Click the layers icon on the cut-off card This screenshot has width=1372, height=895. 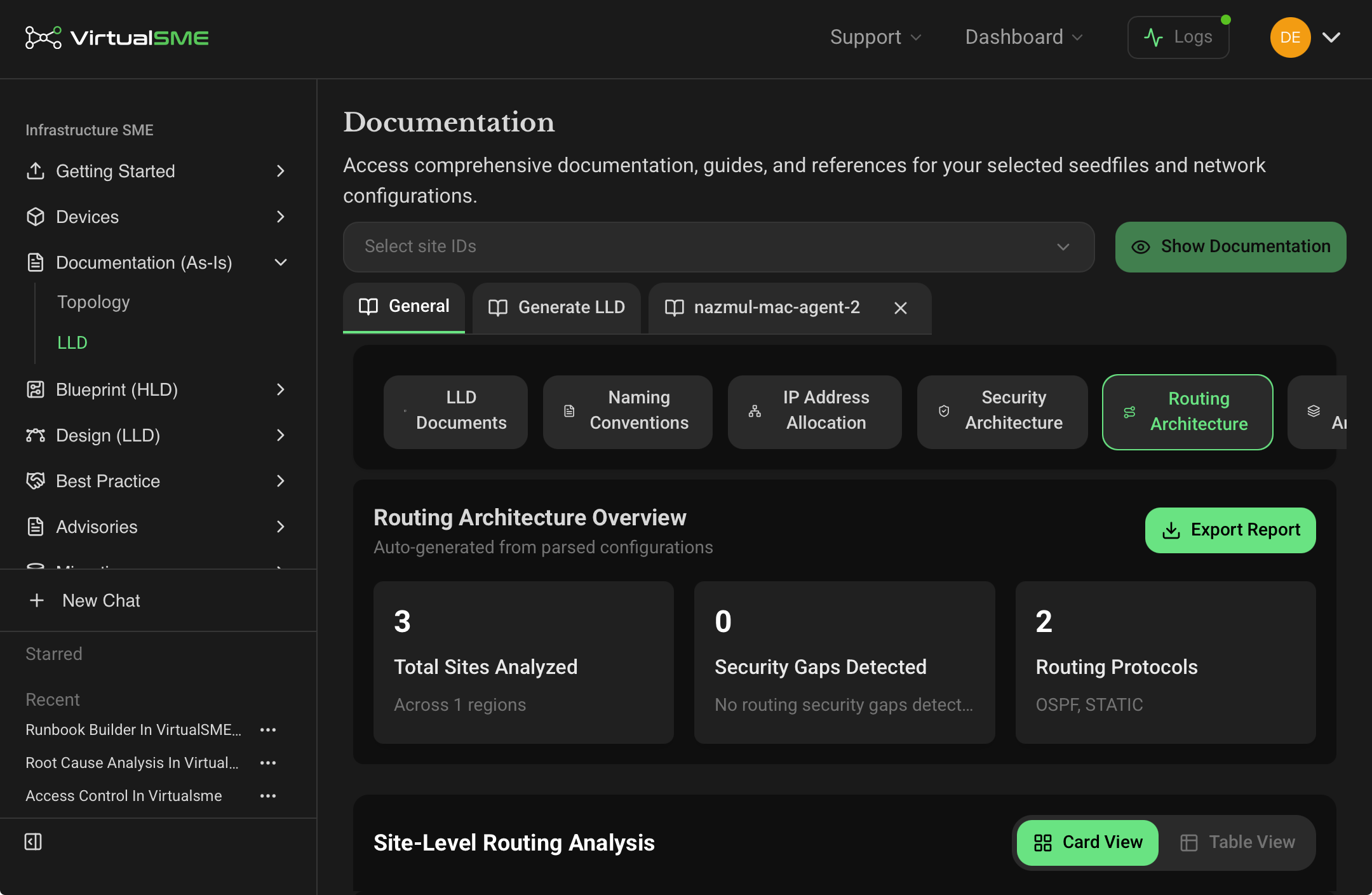[1314, 412]
